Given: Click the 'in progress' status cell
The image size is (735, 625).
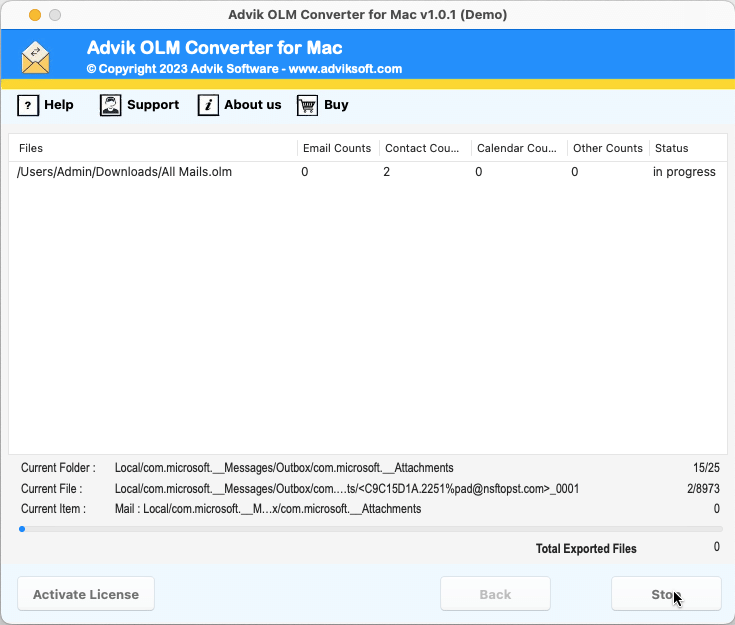Looking at the screenshot, I should 684,172.
